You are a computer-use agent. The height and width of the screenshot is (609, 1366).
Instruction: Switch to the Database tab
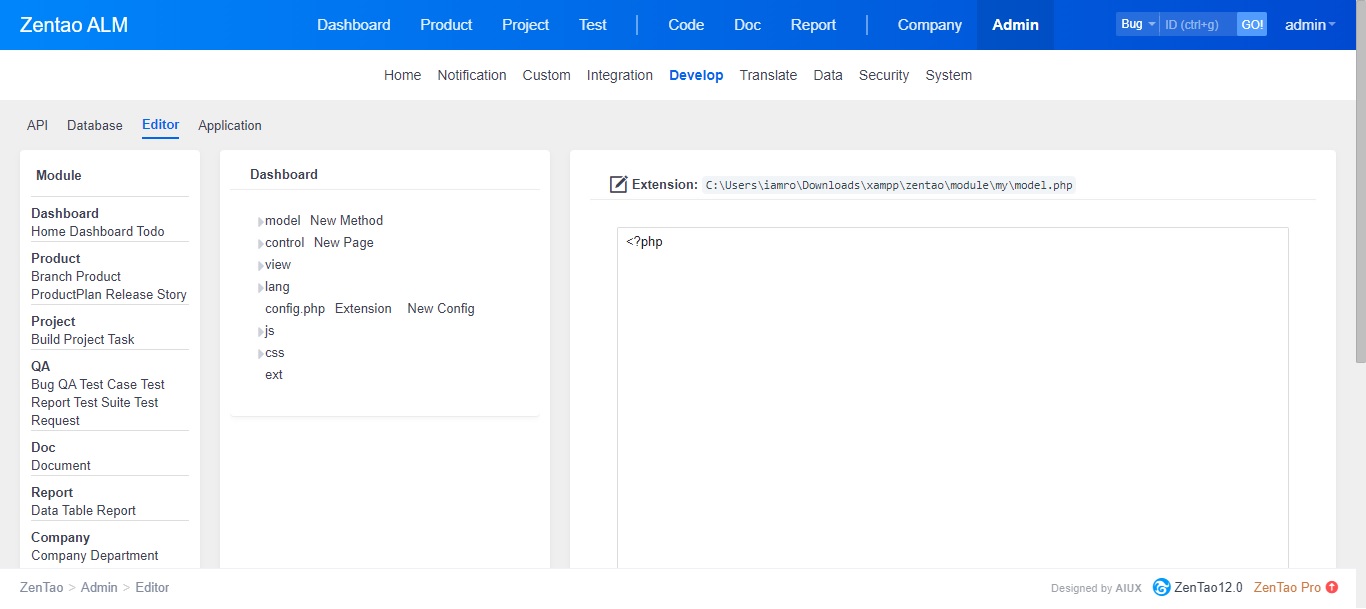pos(95,126)
